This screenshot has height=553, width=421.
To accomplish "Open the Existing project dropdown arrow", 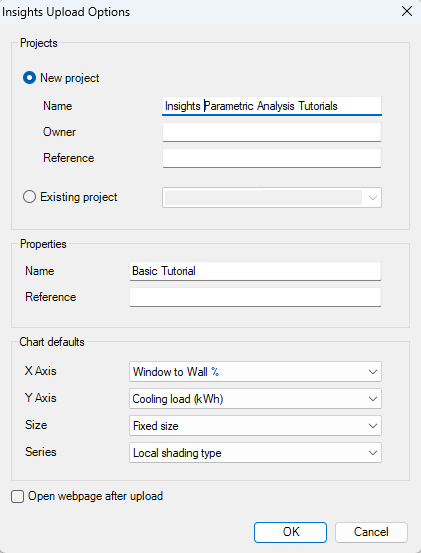I will point(373,198).
